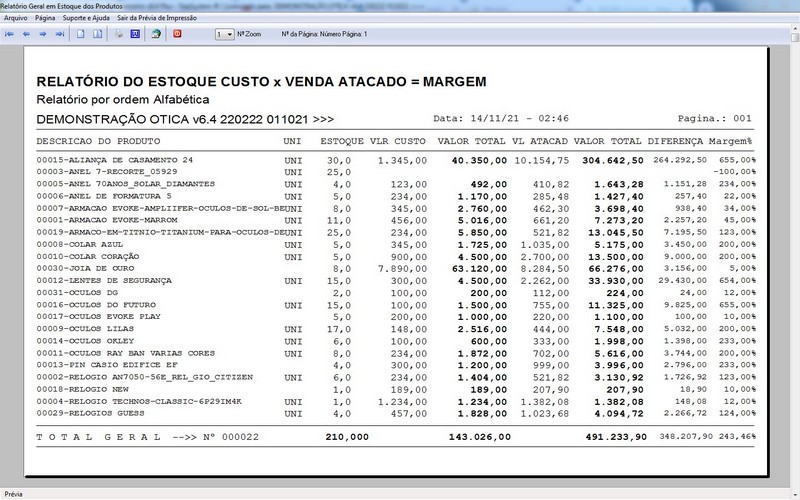
Task: Click row '00012-LENTES DE SEGURANÇA'
Action: 395,281
